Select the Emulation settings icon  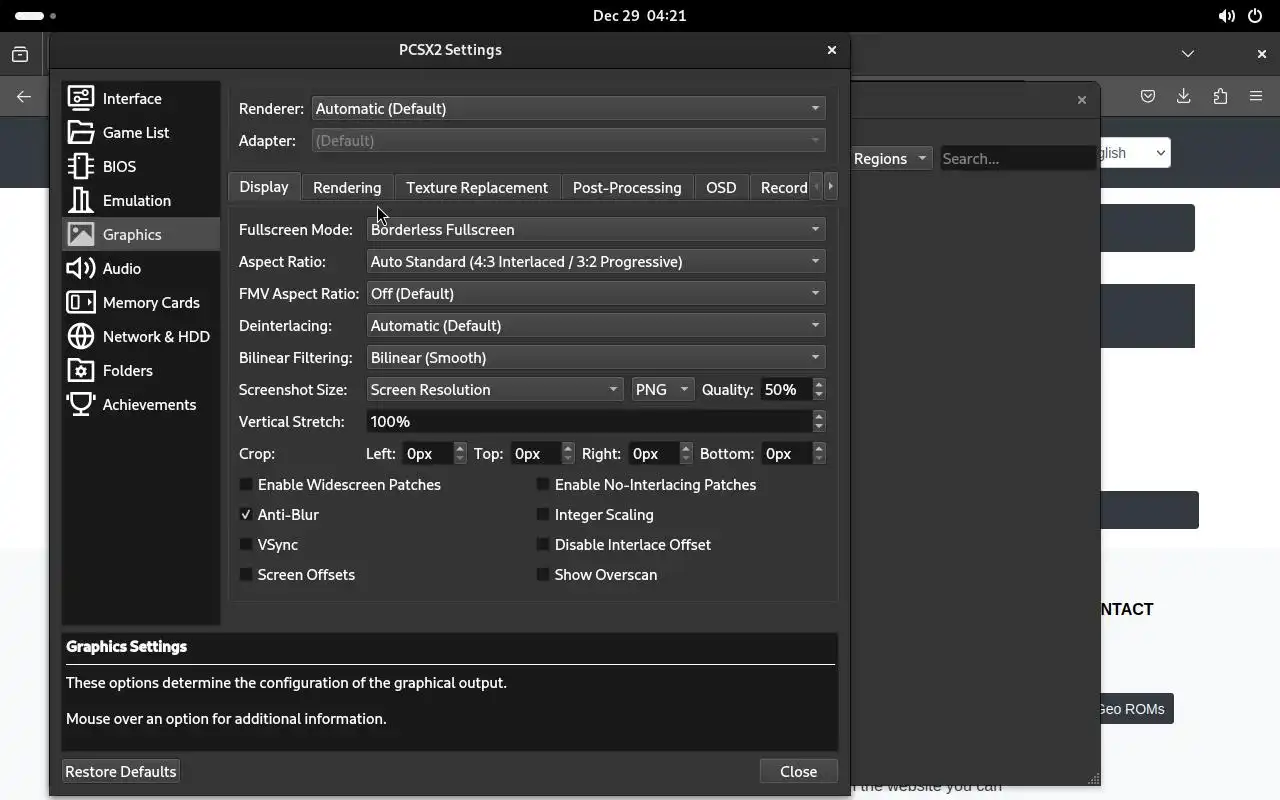click(81, 200)
